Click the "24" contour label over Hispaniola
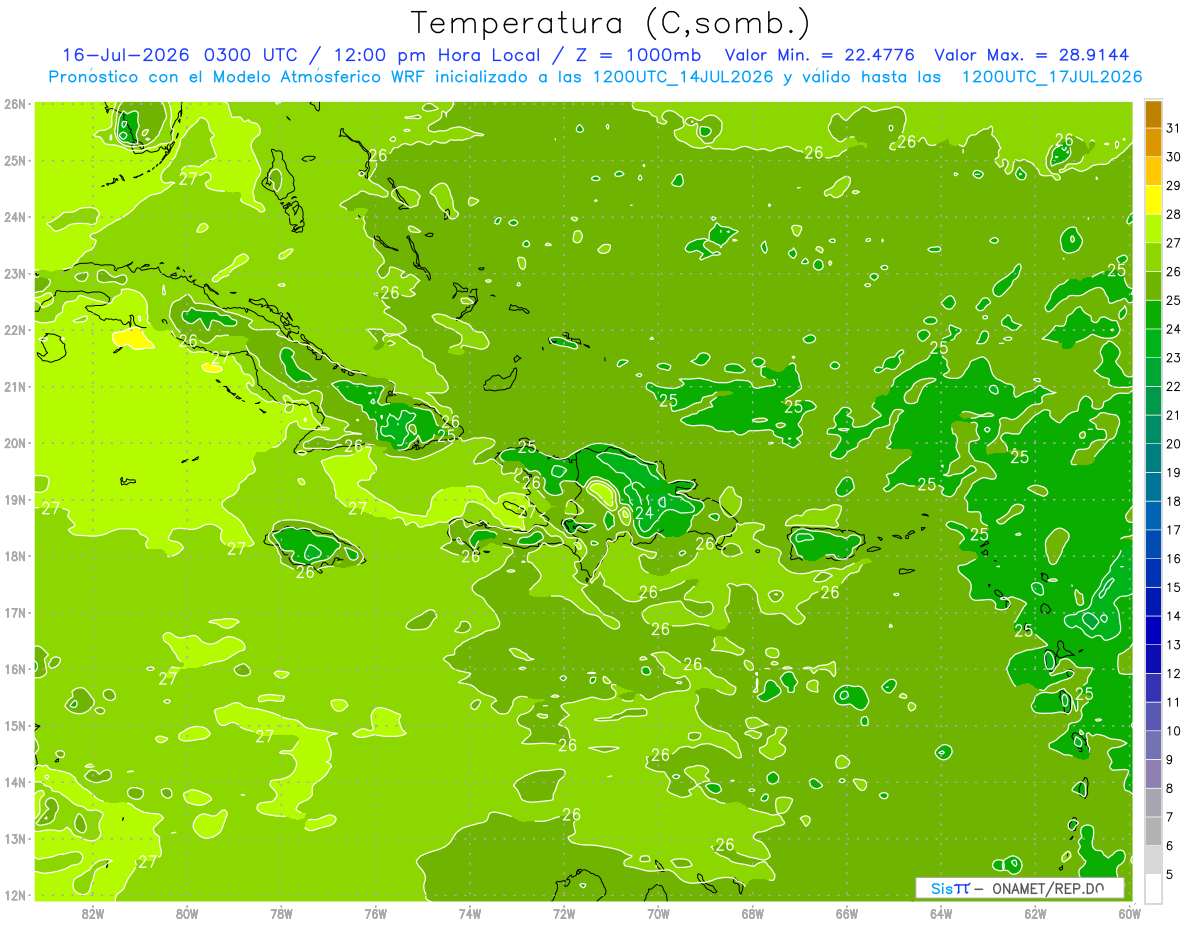 click(x=645, y=513)
